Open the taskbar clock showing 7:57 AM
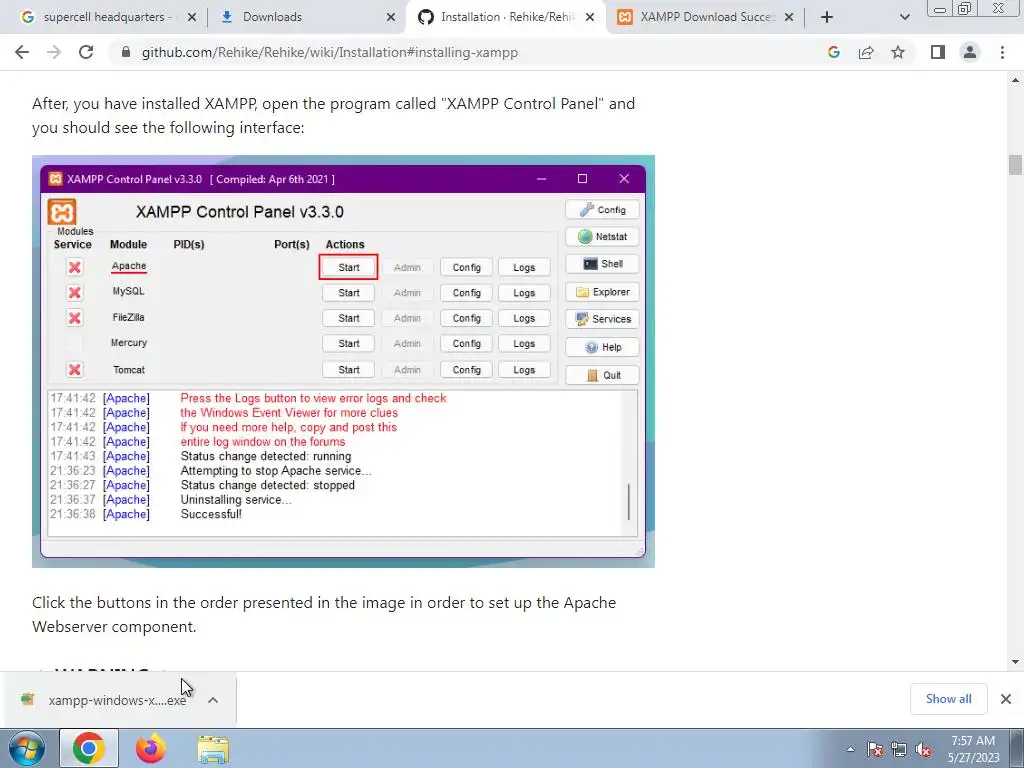The image size is (1024, 768). click(x=973, y=749)
